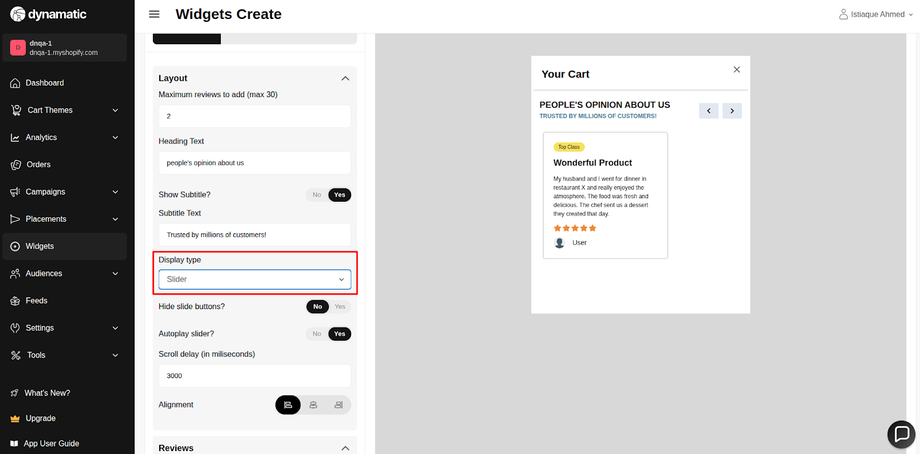Go to previous review slide arrow
920x454 pixels.
(709, 111)
